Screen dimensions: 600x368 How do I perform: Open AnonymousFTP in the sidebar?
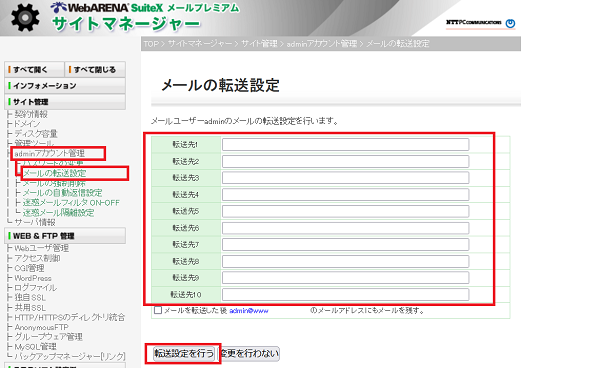click(x=41, y=327)
